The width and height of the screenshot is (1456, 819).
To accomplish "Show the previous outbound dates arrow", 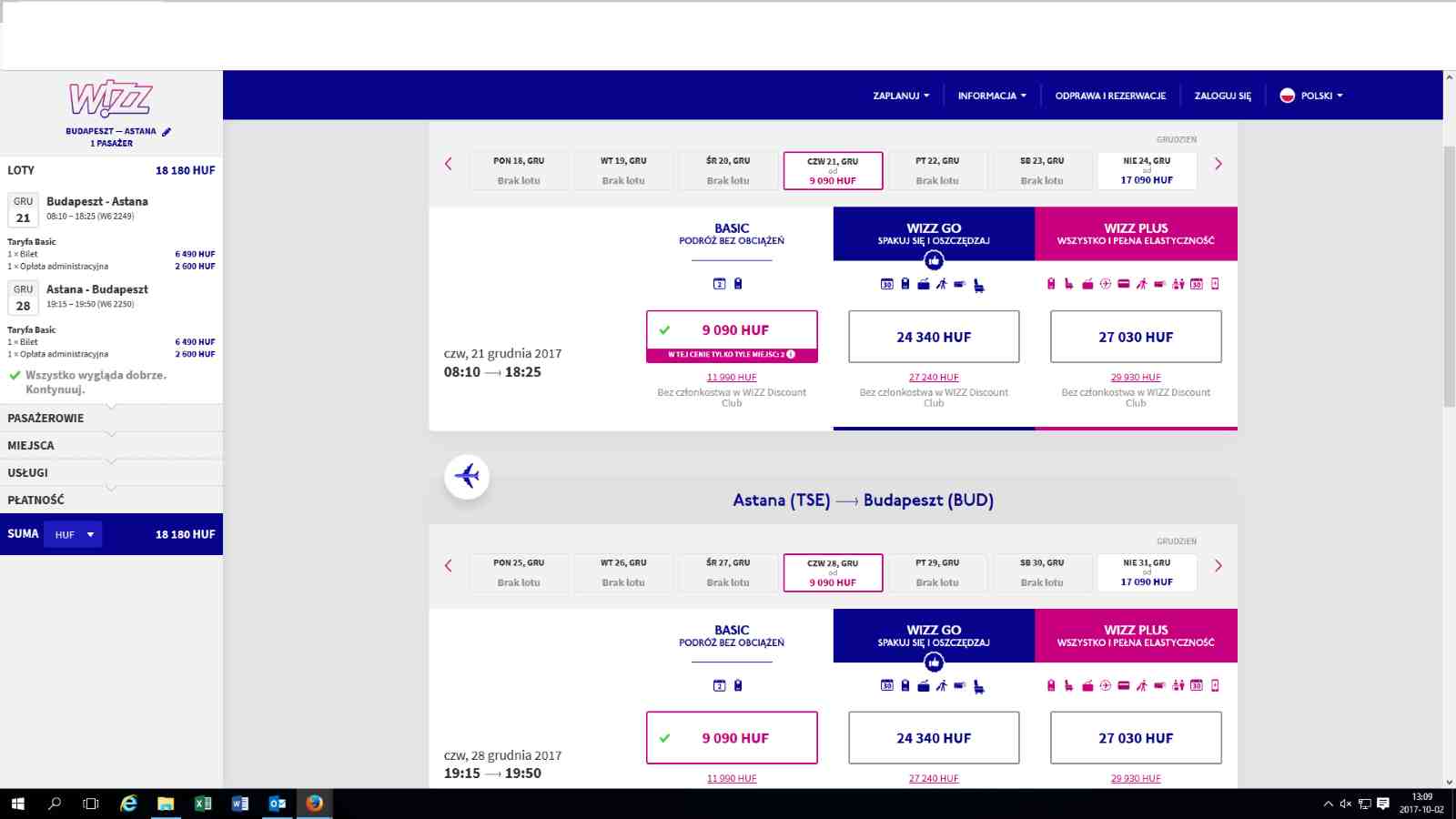I will 448,164.
